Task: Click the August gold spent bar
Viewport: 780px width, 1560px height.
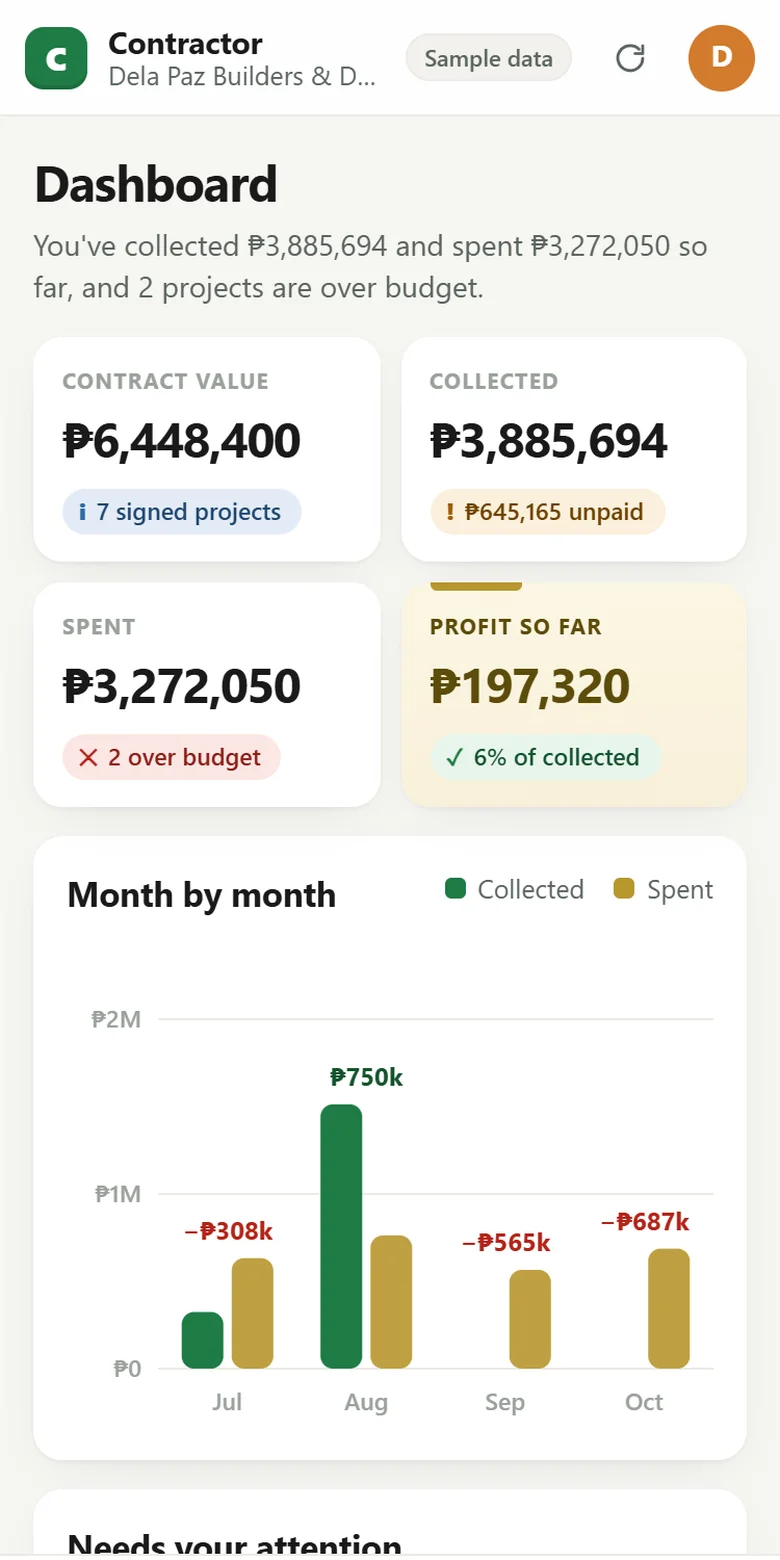Action: click(x=391, y=1302)
